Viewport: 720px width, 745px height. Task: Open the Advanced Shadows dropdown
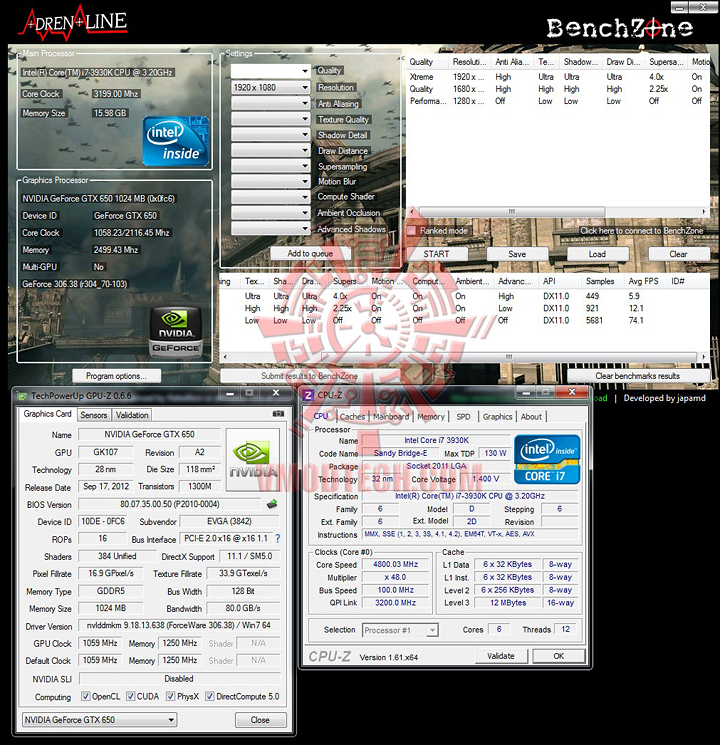pyautogui.click(x=270, y=228)
